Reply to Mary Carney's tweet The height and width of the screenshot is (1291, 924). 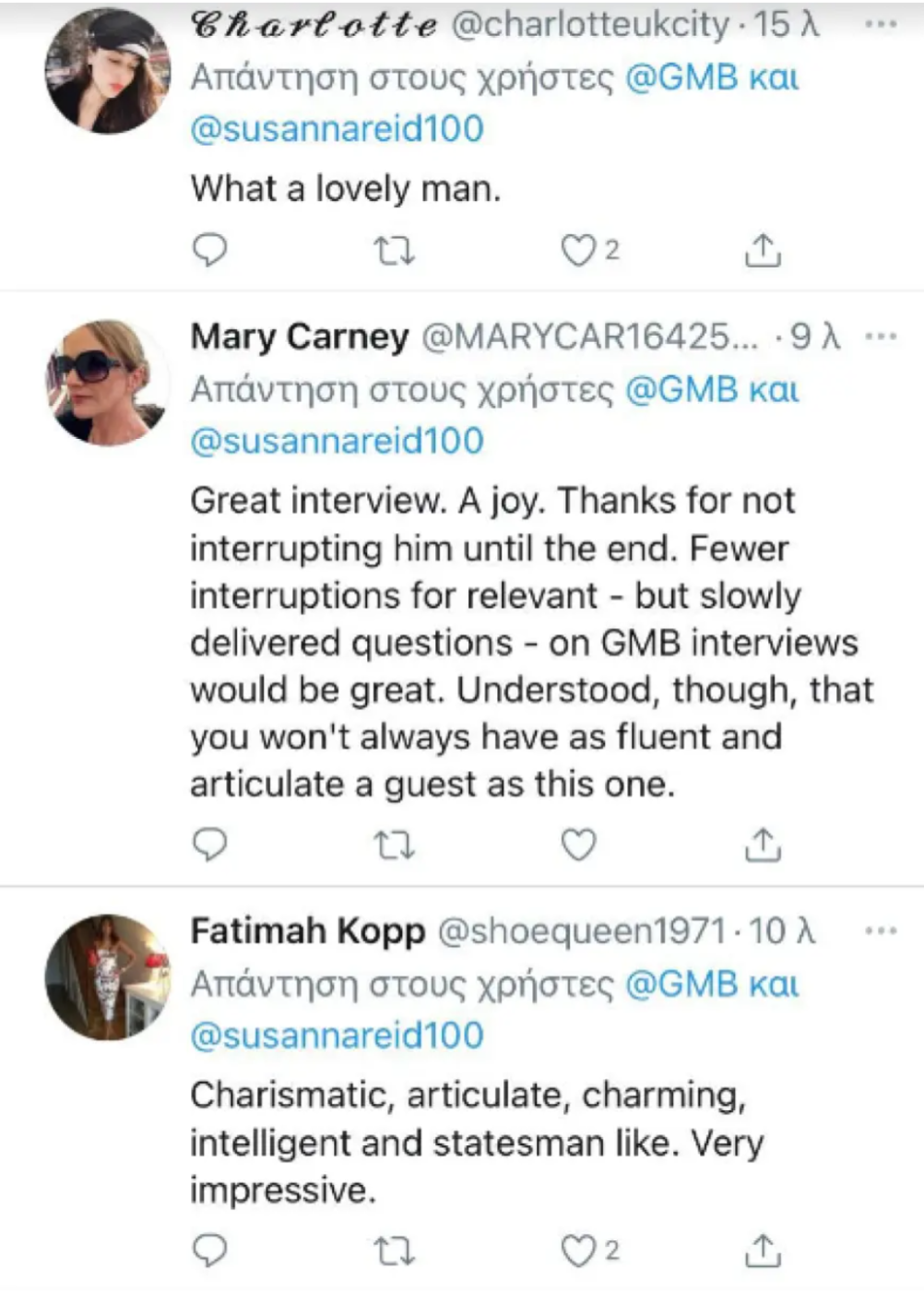tap(209, 845)
